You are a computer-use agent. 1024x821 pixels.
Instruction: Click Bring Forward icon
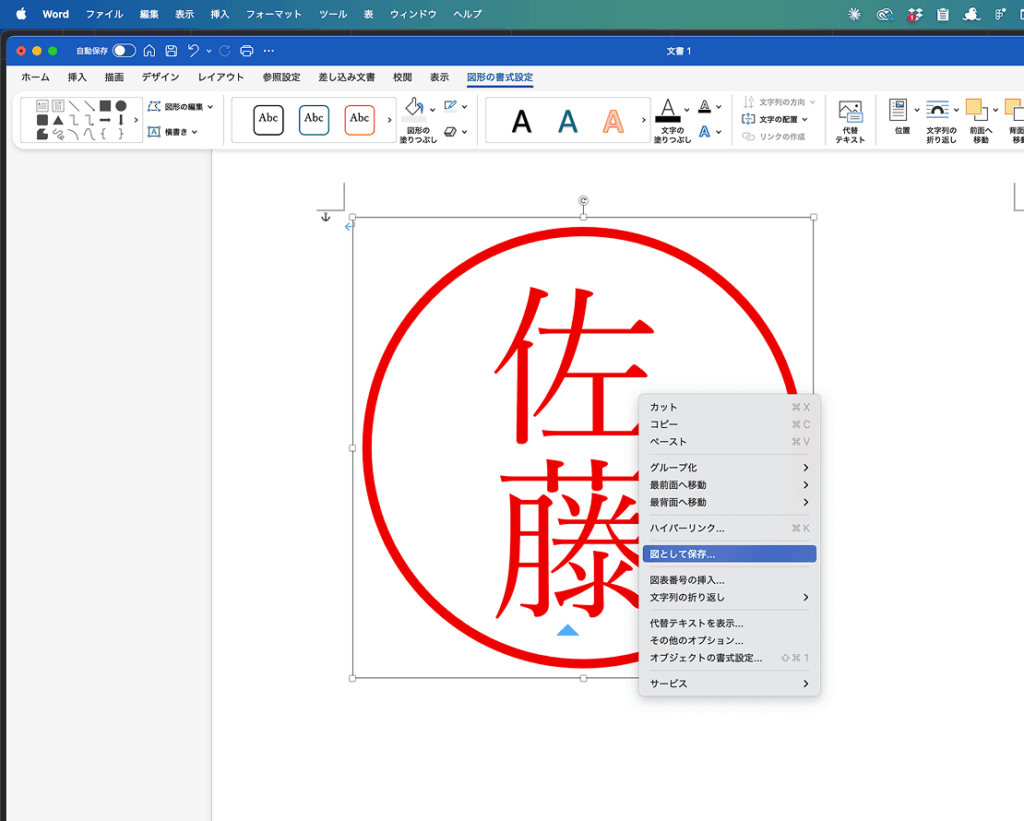[x=977, y=110]
